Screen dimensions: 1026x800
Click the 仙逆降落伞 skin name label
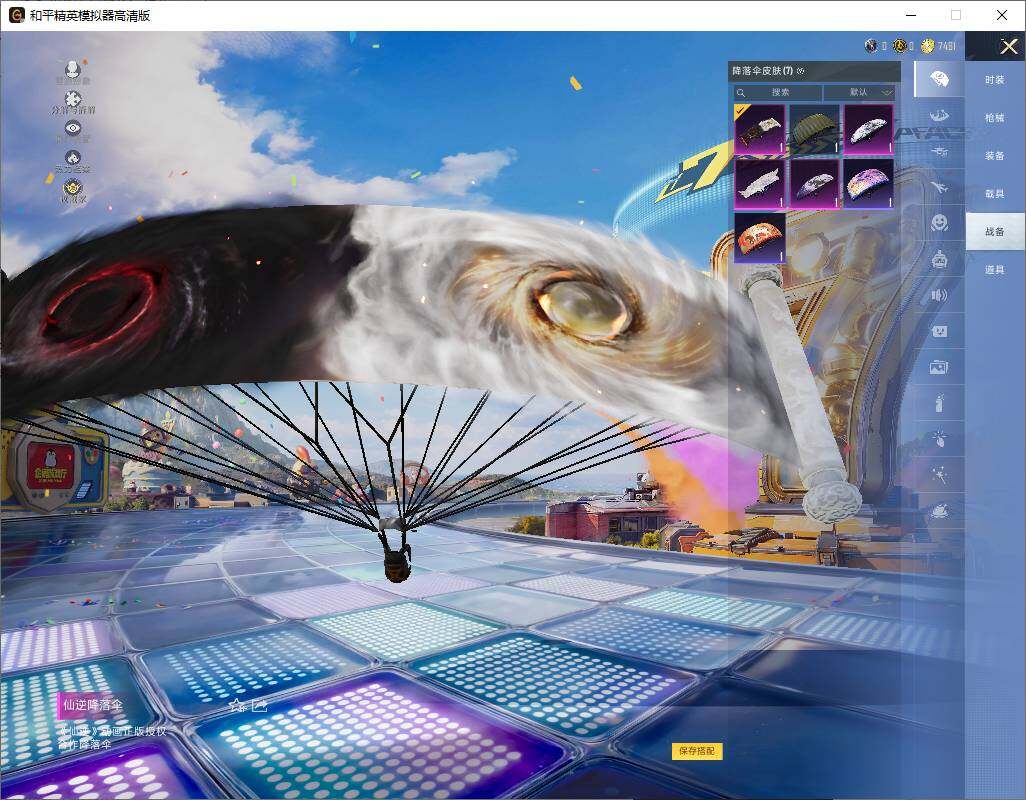(92, 705)
